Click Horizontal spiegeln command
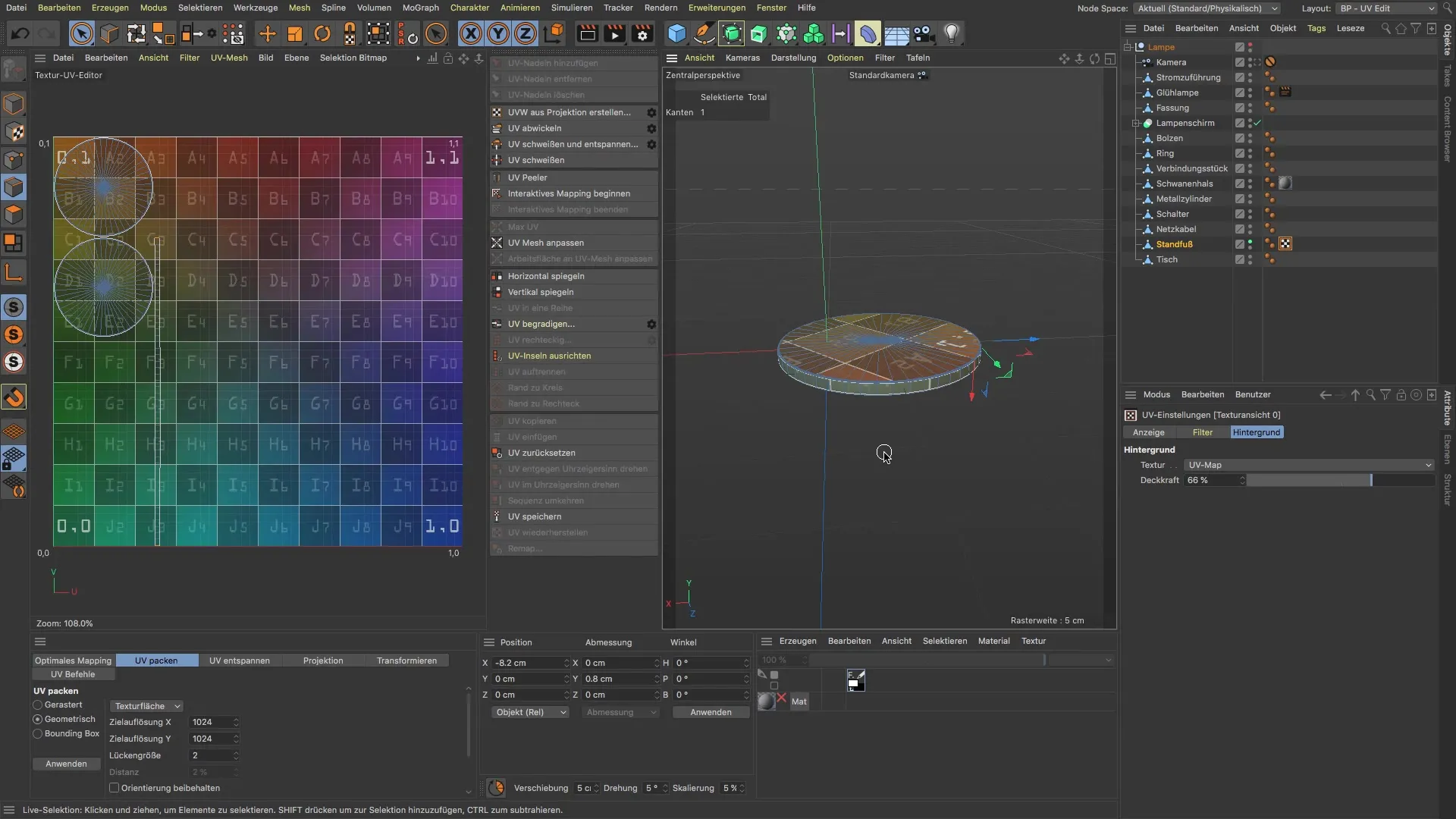Viewport: 1456px width, 819px height. click(x=574, y=276)
